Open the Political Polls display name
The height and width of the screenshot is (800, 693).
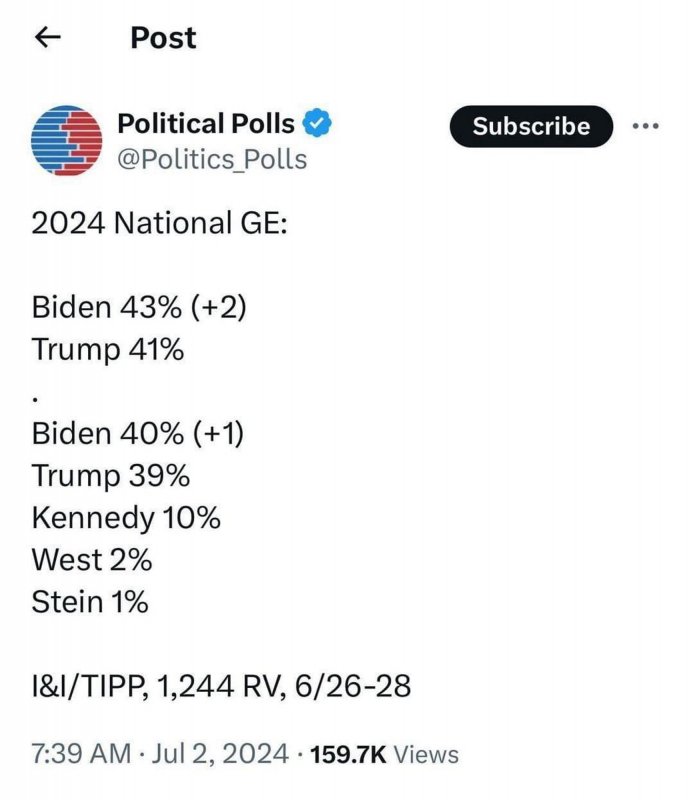pyautogui.click(x=206, y=125)
